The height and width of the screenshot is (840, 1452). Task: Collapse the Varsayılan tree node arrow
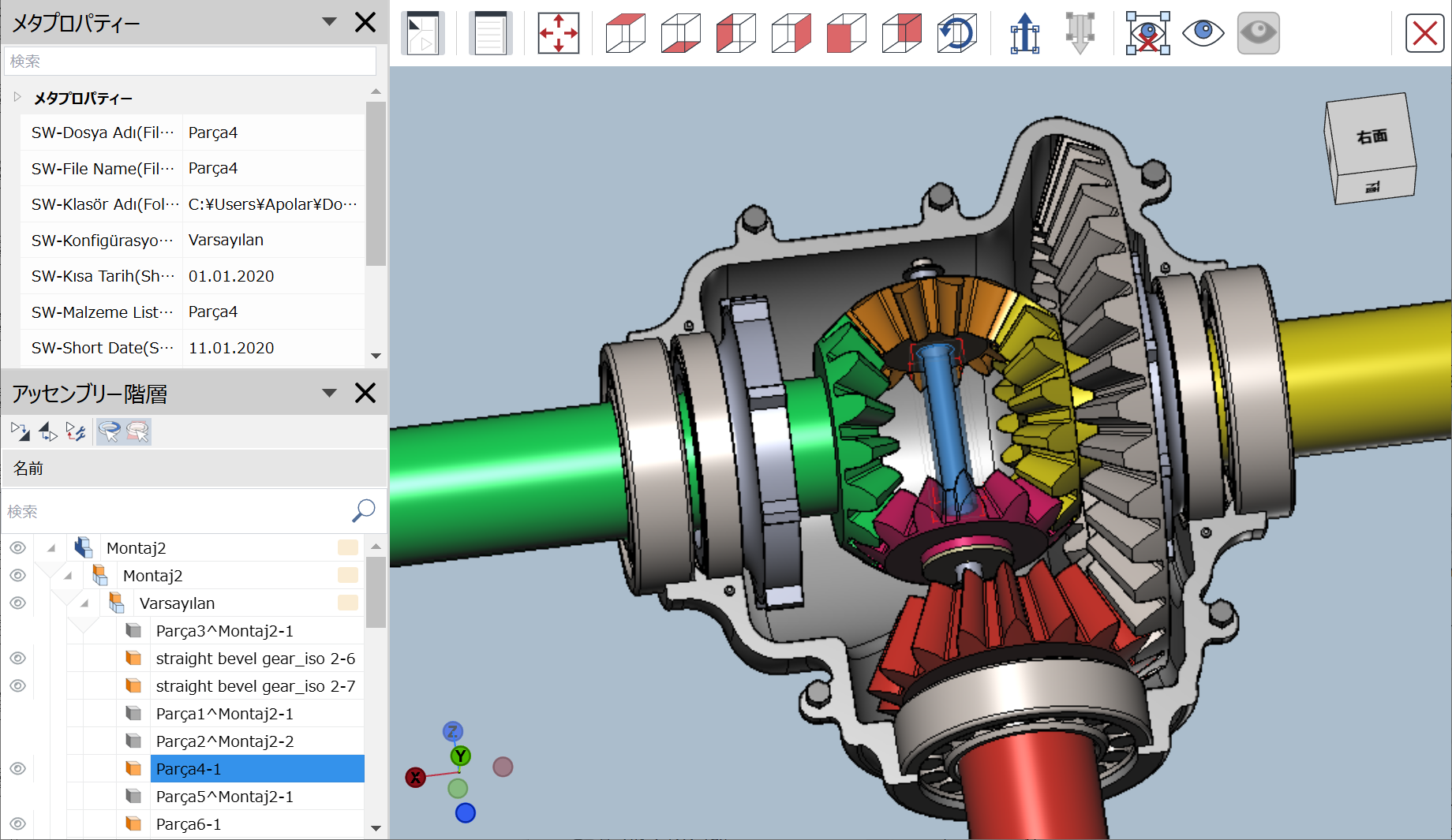click(84, 603)
